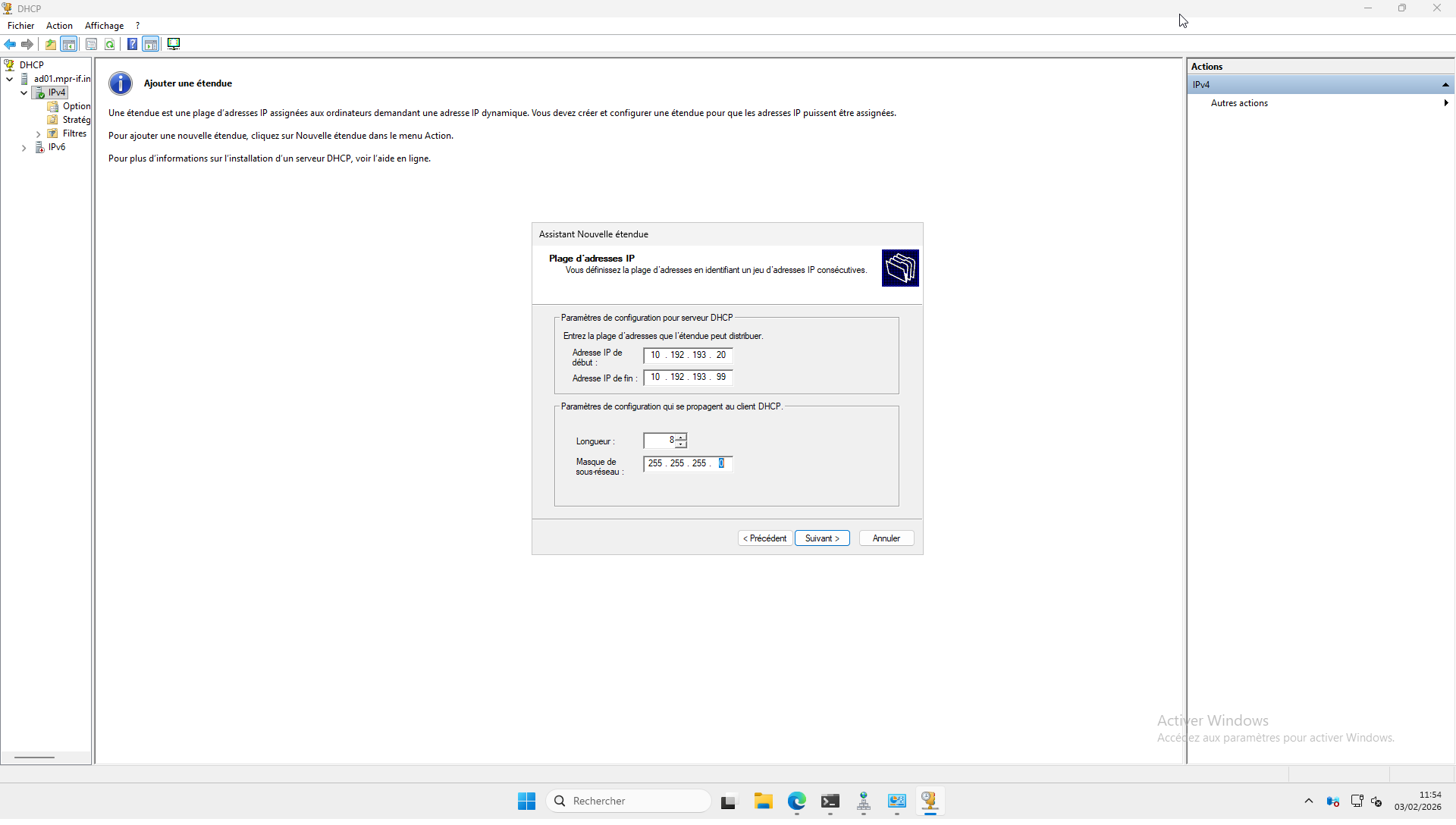Screen dimensions: 1456x825
Task: Open the Affichage menu
Action: [104, 26]
